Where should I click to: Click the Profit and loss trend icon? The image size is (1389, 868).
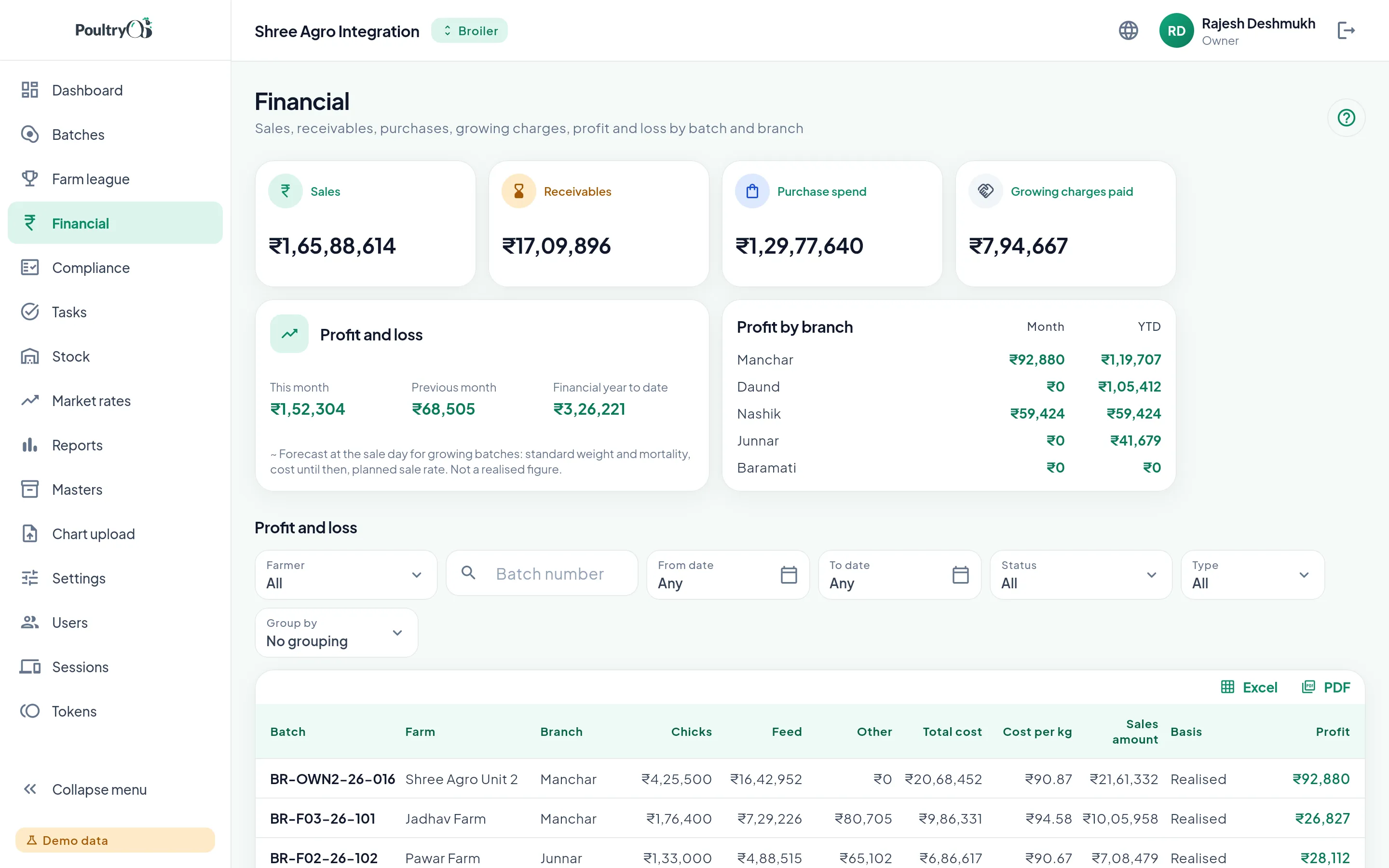289,334
